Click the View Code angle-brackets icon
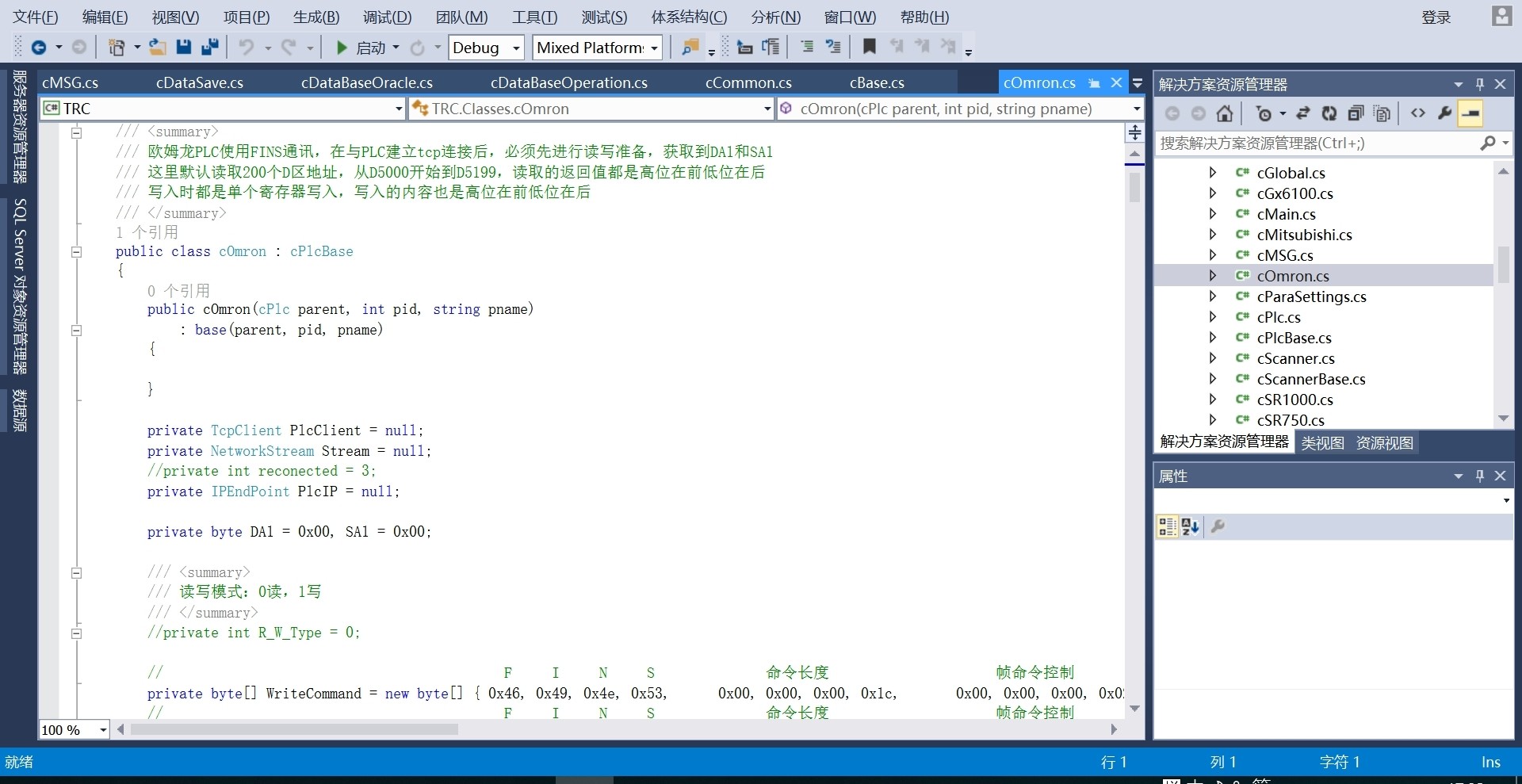1522x784 pixels. [1418, 114]
